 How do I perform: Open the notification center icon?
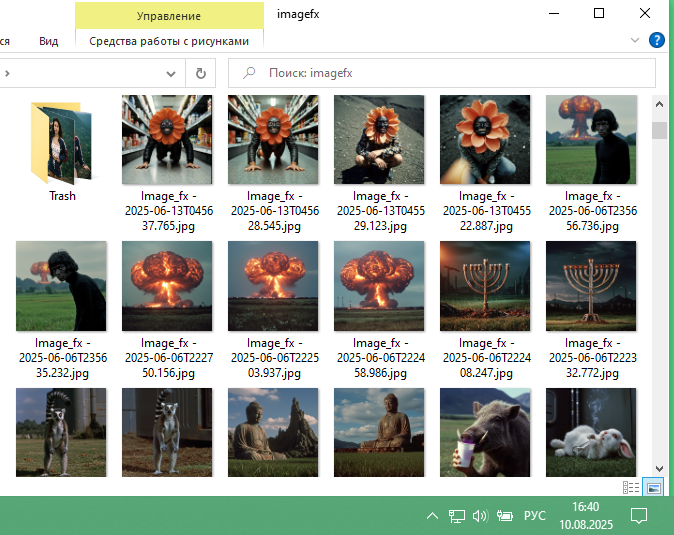(x=639, y=516)
